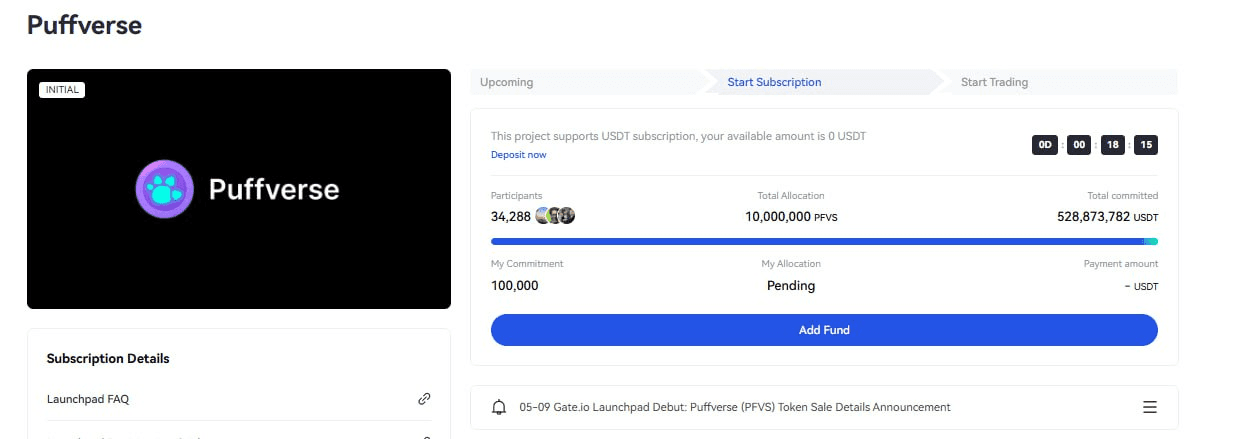Screen dimensions: 1245x439
Task: Click the total committed 528,873,782 USDT
Action: coord(1107,215)
